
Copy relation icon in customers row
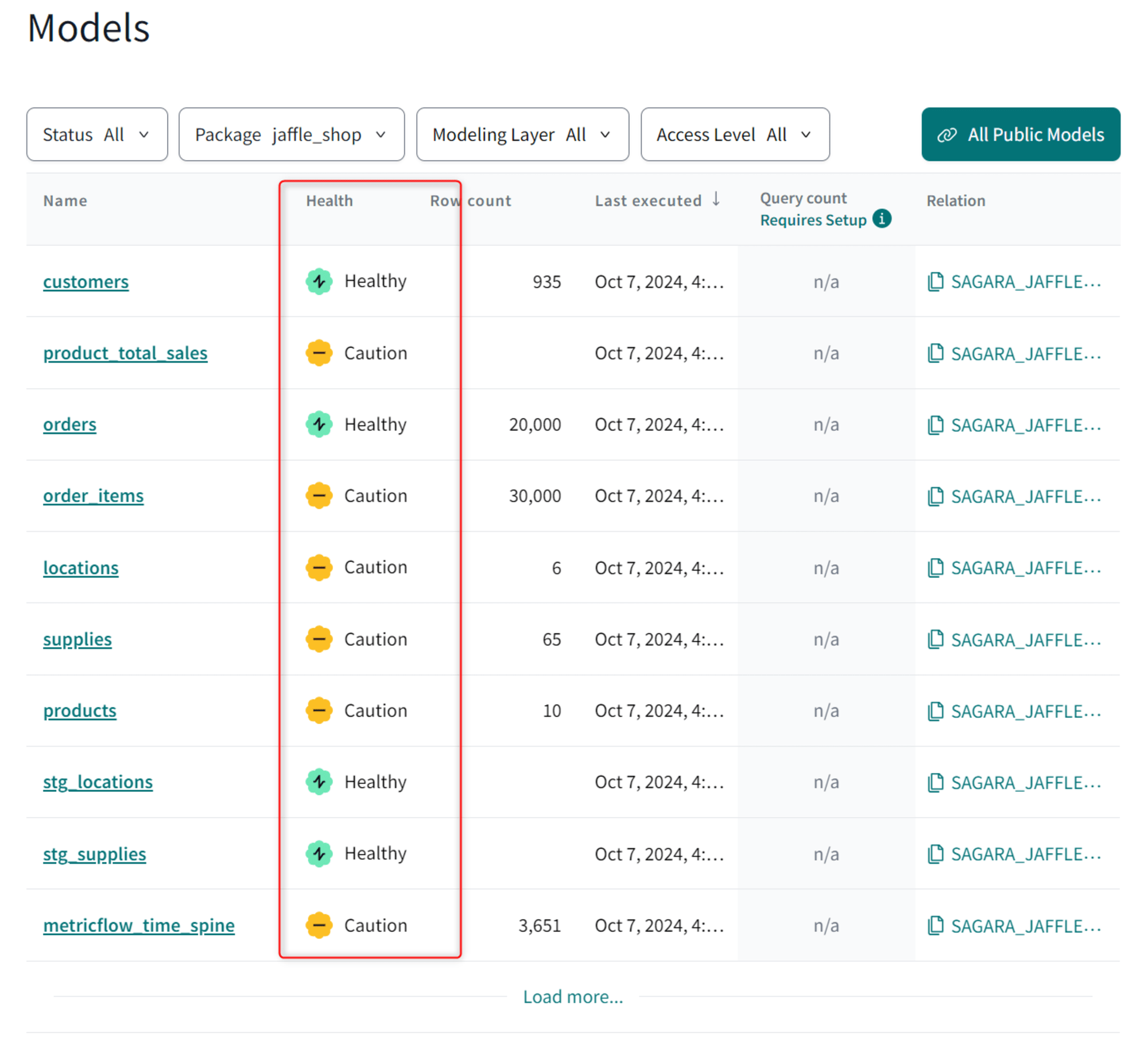(936, 282)
